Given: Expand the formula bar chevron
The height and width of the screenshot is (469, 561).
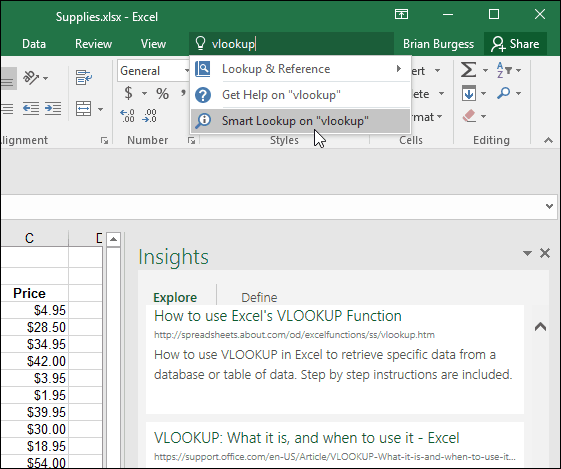Looking at the screenshot, I should (x=550, y=206).
